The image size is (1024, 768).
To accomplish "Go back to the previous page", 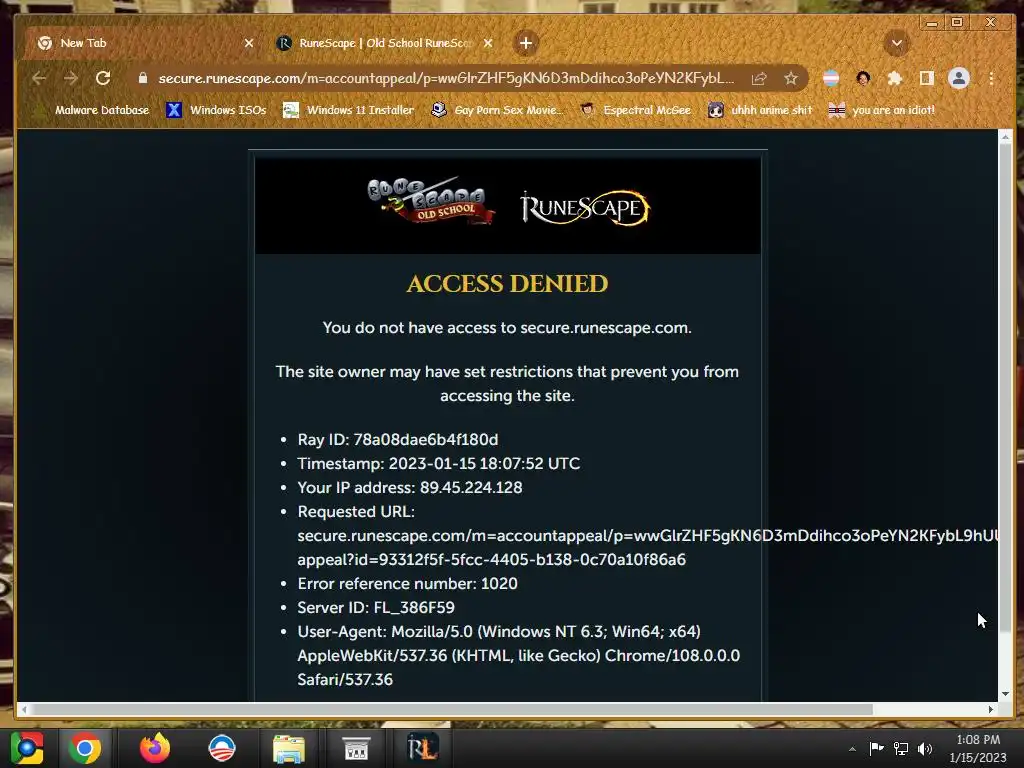I will (39, 78).
